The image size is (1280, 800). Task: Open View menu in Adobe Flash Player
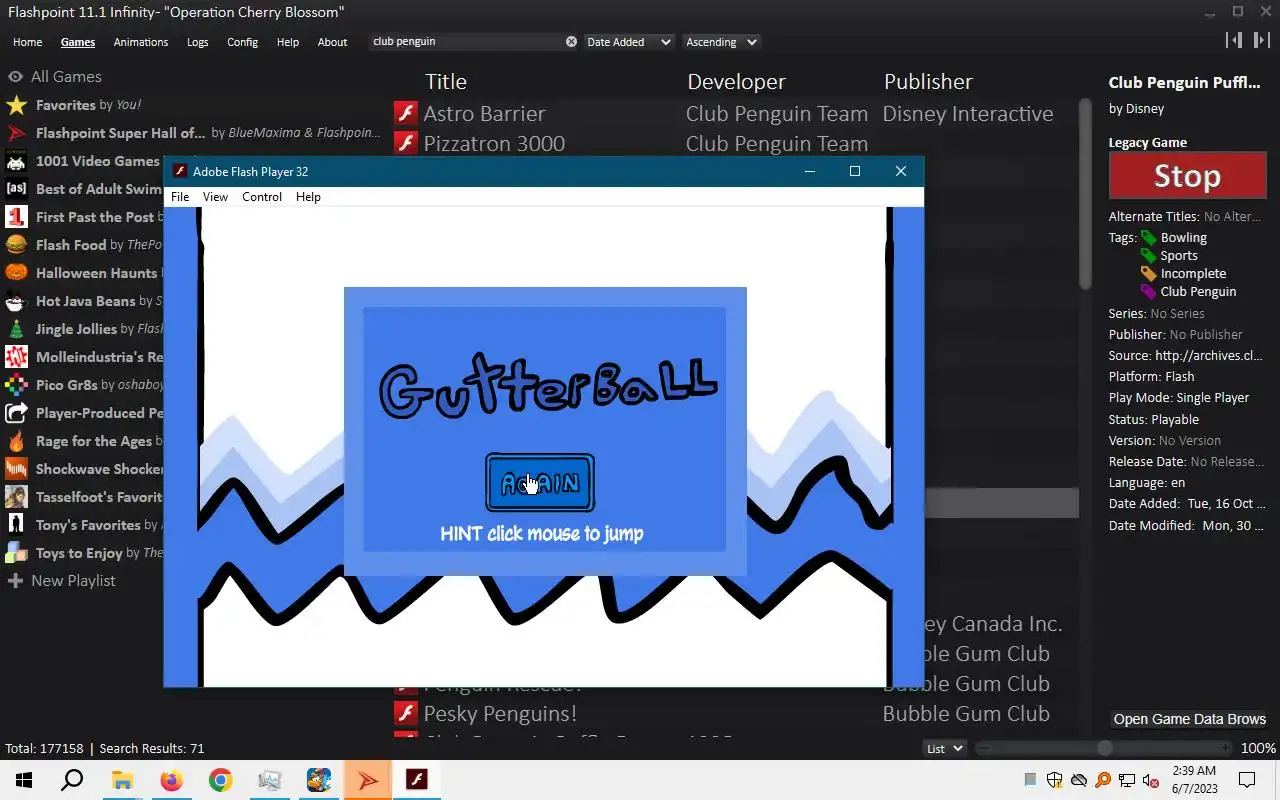pyautogui.click(x=215, y=197)
